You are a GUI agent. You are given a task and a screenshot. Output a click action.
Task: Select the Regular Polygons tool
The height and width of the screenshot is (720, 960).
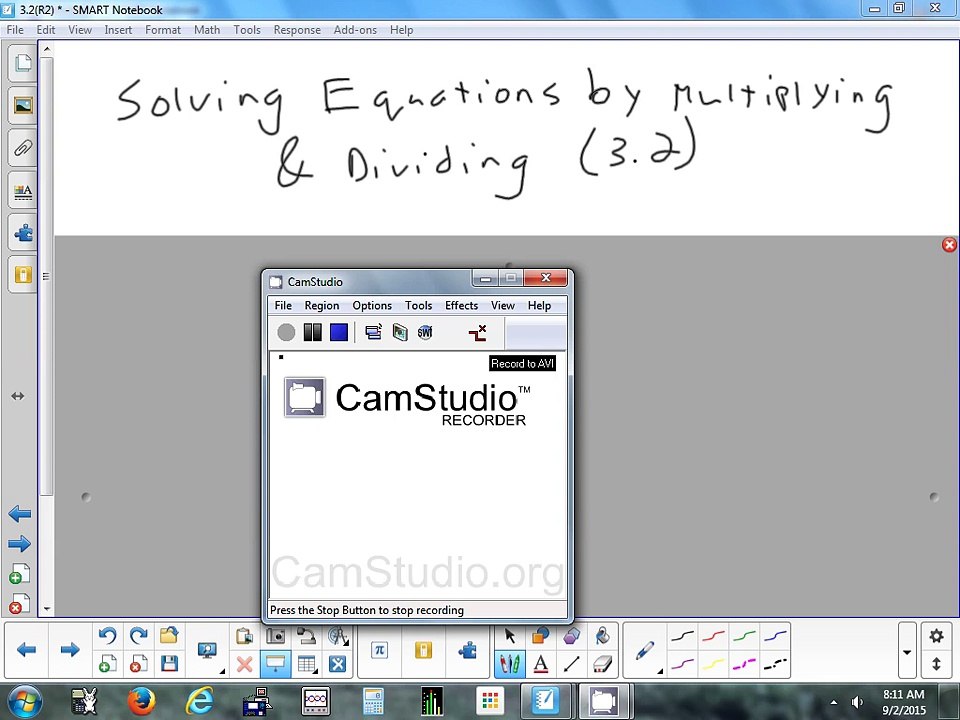click(571, 636)
